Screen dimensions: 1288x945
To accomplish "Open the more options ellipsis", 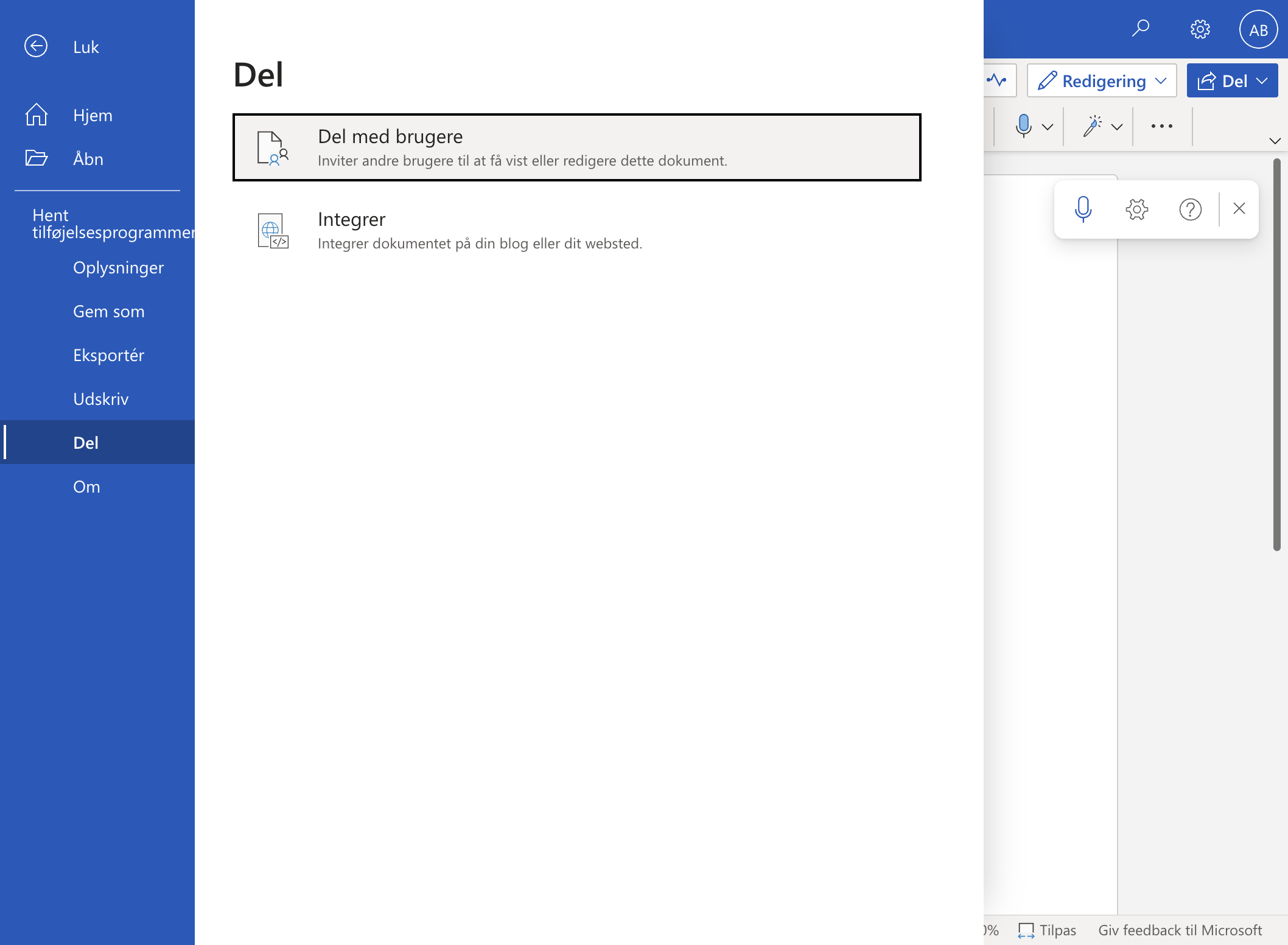I will [1161, 126].
